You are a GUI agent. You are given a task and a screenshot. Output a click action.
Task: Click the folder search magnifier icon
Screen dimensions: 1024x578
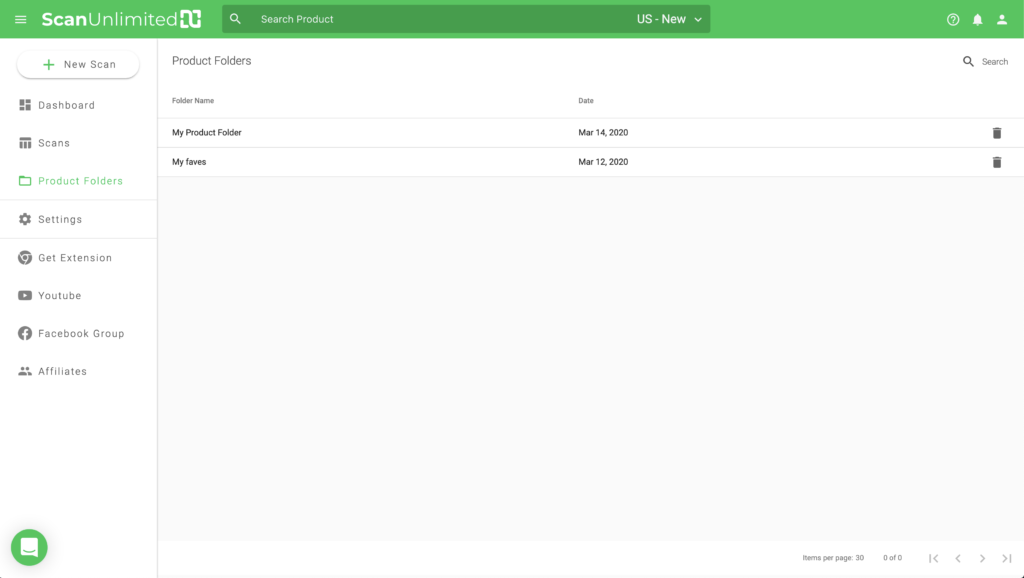968,62
